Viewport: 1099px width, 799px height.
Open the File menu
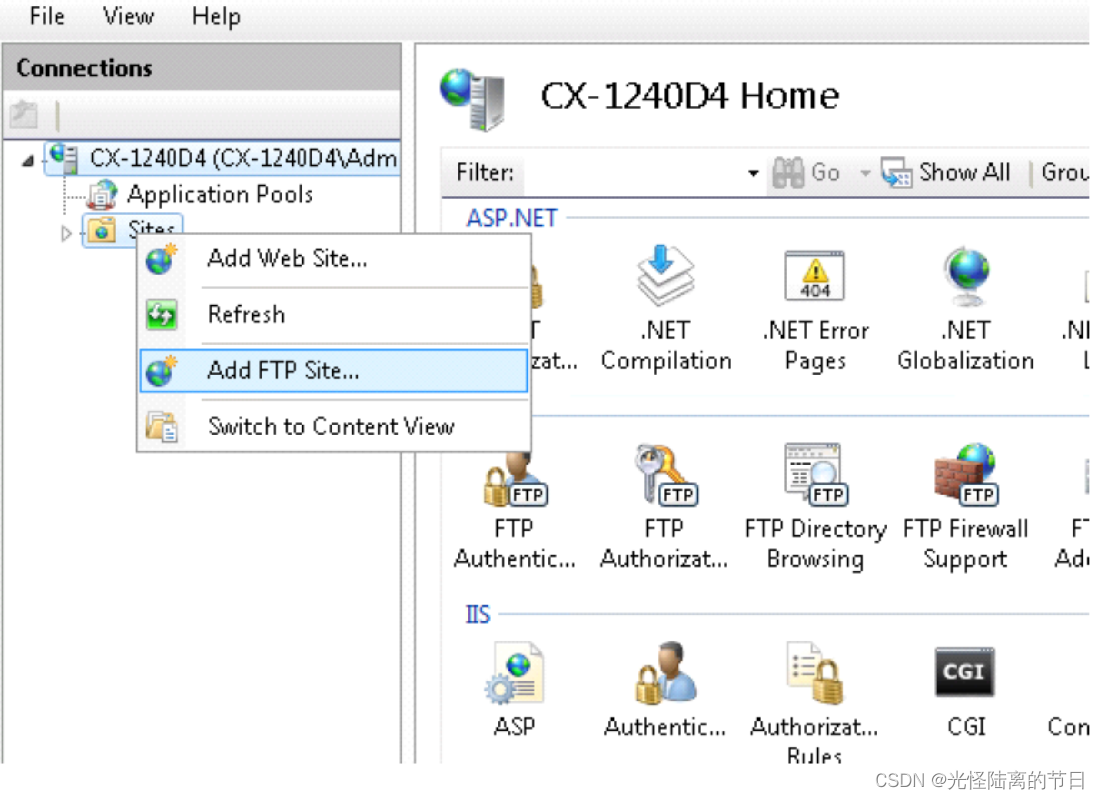47,16
